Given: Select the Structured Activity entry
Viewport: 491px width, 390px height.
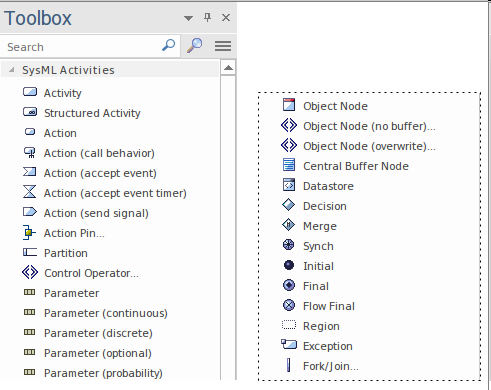Looking at the screenshot, I should pyautogui.click(x=82, y=113).
